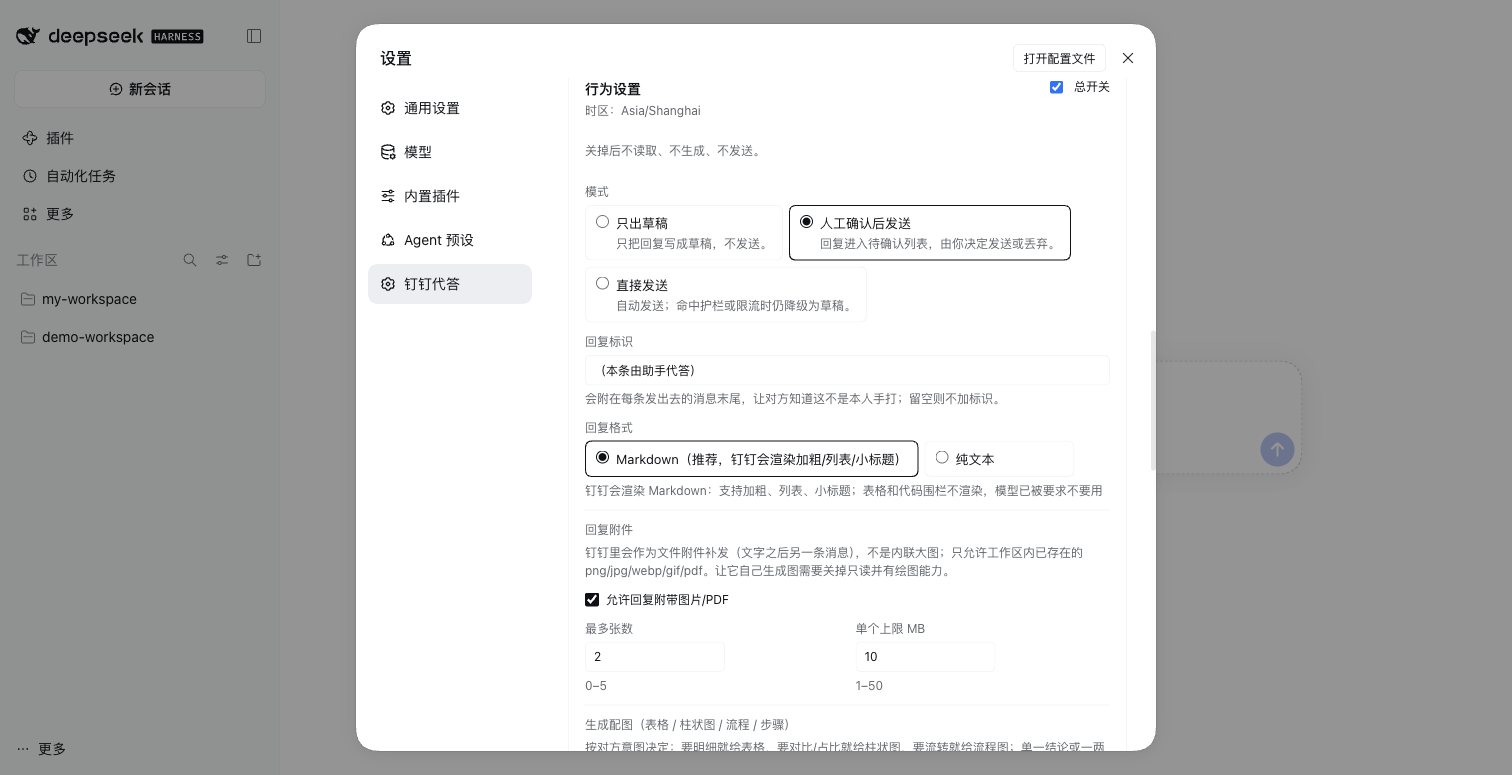Click the add workspace folder icon

(254, 260)
